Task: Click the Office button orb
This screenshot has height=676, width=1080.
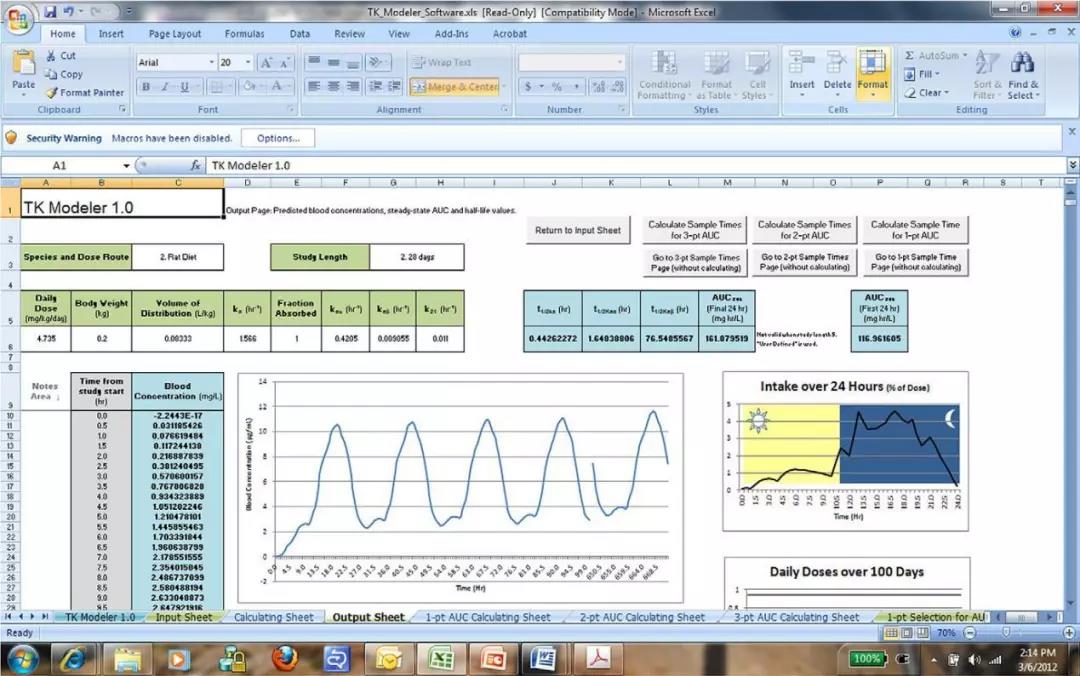Action: point(19,19)
